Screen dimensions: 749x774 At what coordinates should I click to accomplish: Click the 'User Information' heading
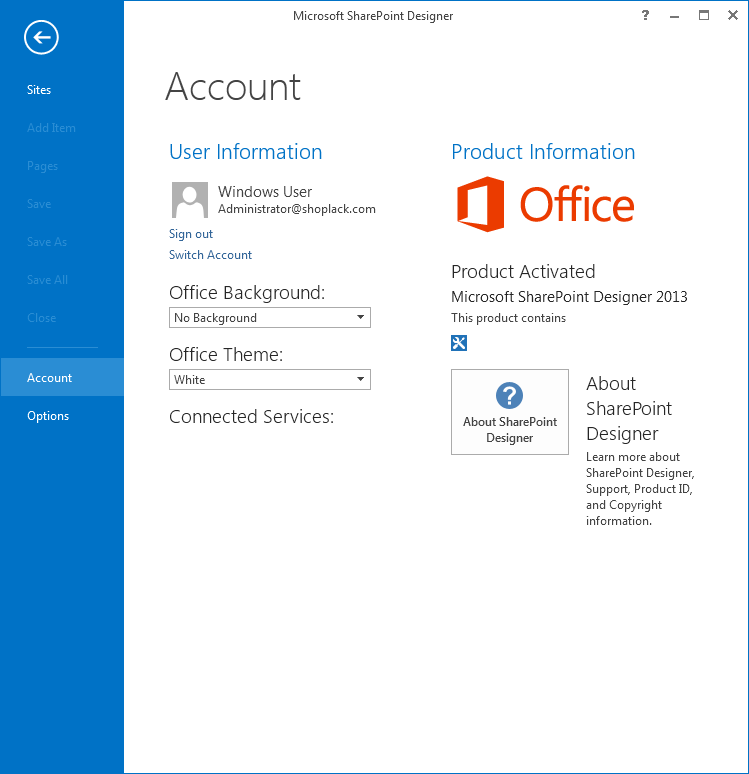click(245, 152)
